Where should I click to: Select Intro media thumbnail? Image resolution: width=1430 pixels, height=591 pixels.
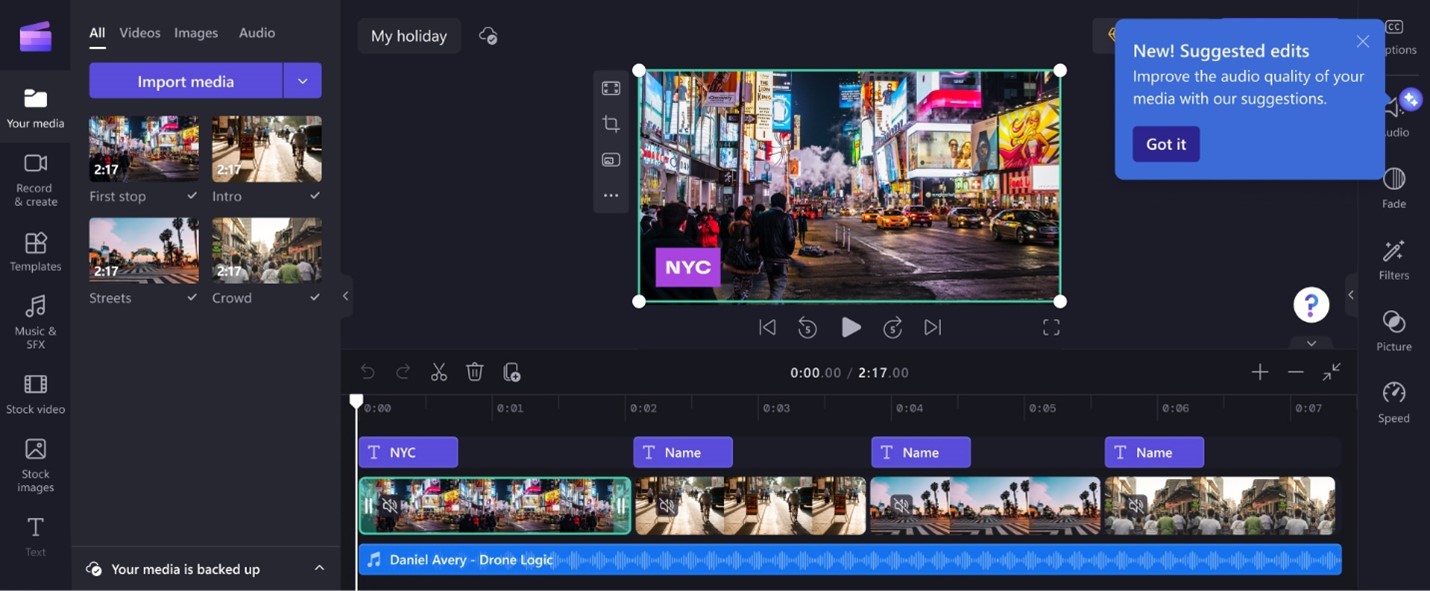tap(267, 149)
